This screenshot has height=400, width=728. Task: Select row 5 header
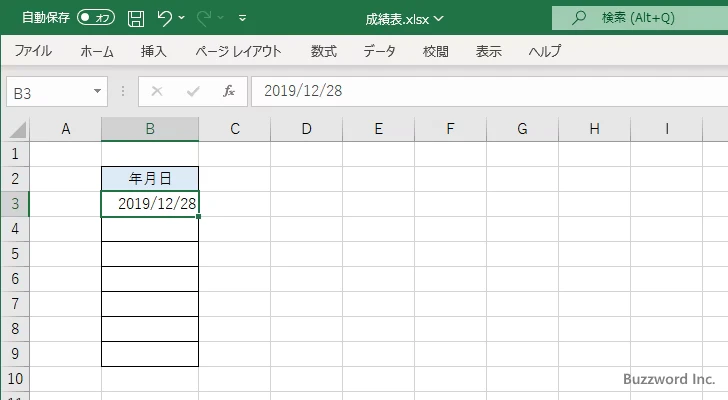[15, 254]
